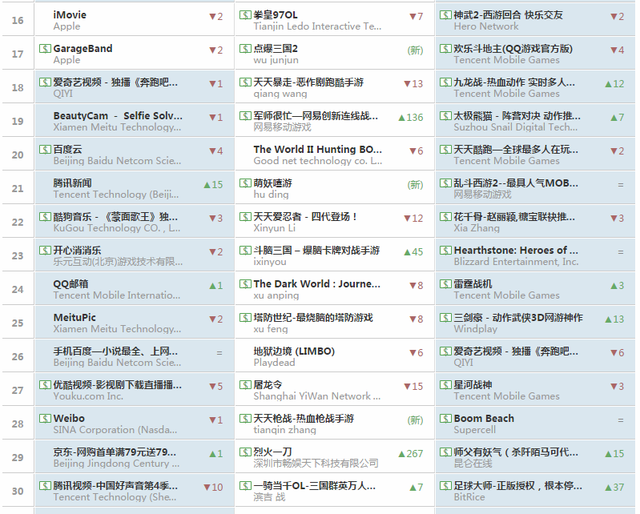This screenshot has width=640, height=514.
Task: Click the in-app purchase icon beside 屠龙令
Action: (245, 385)
